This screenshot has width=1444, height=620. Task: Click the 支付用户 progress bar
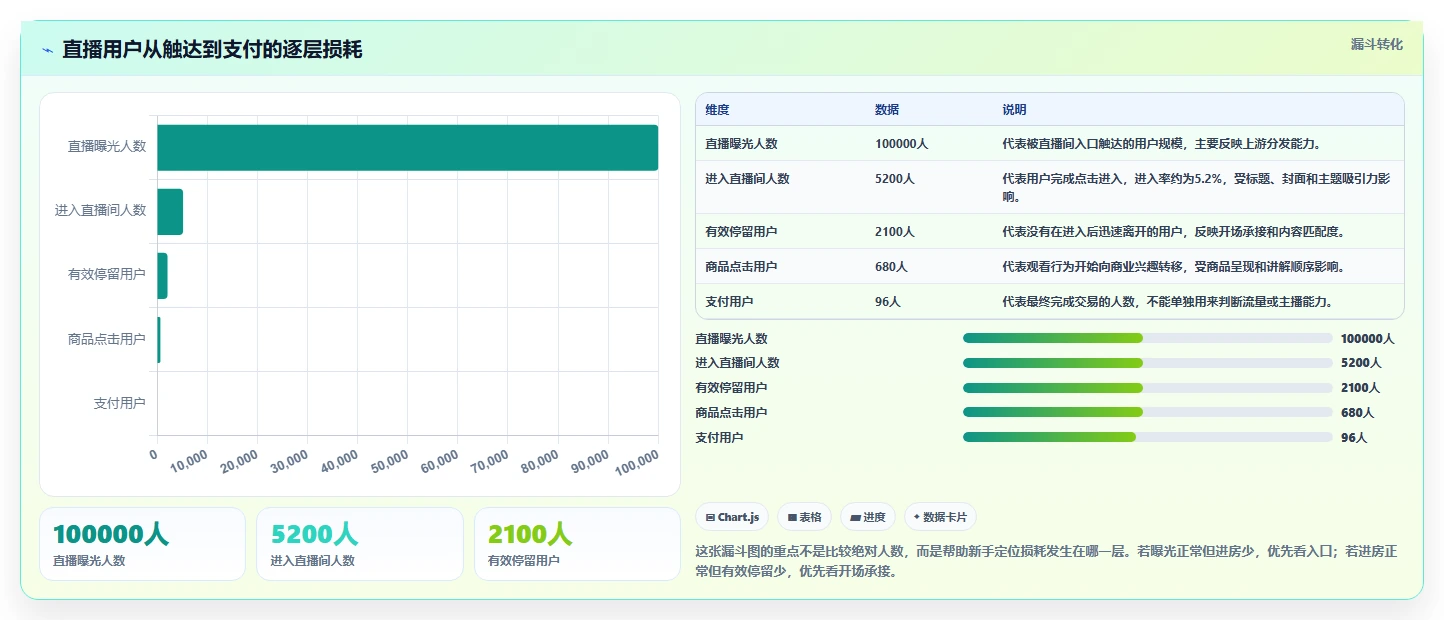[1148, 437]
